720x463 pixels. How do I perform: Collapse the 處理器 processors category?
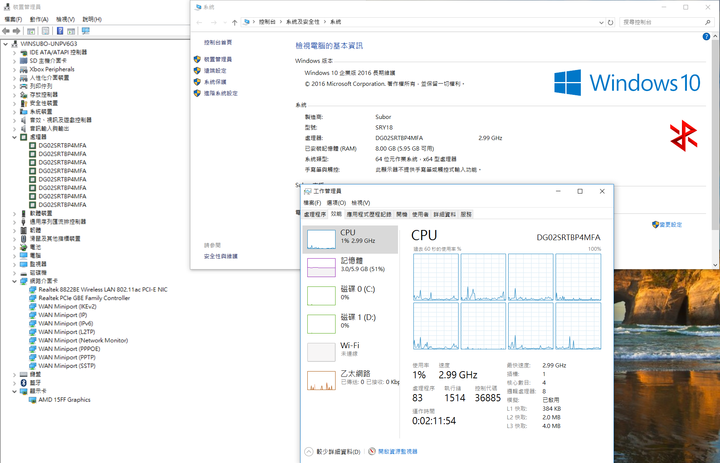(x=15, y=137)
